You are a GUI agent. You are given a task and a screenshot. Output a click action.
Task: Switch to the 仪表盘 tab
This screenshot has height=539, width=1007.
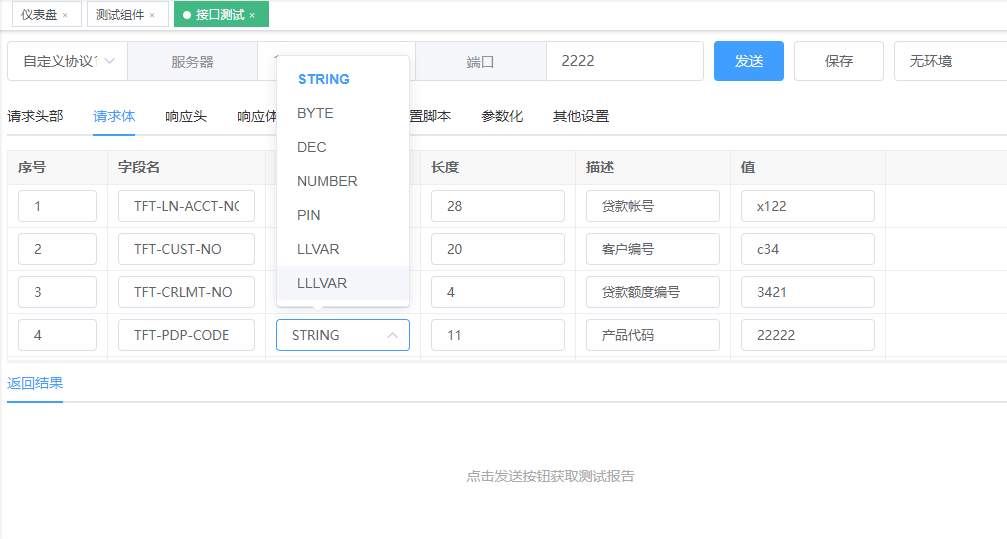click(x=39, y=15)
